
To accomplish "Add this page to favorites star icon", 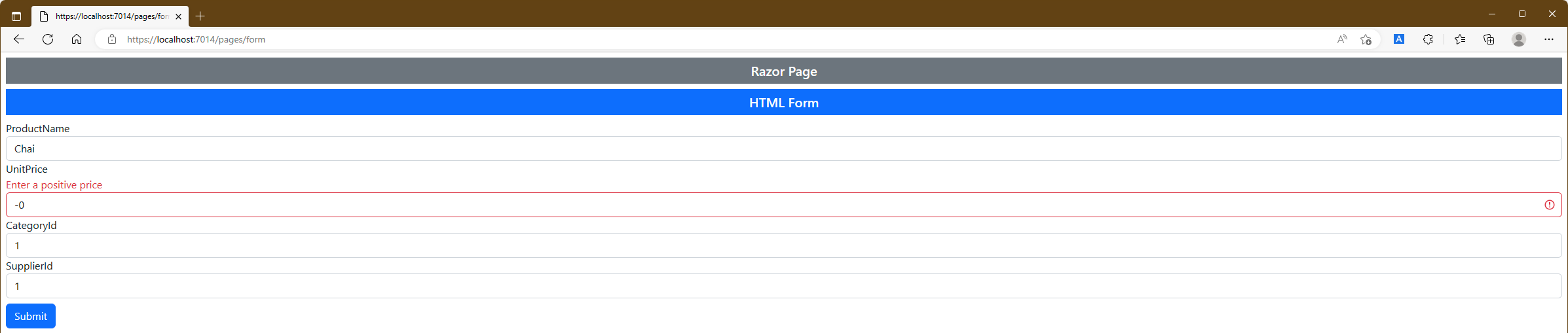I will pos(1366,39).
